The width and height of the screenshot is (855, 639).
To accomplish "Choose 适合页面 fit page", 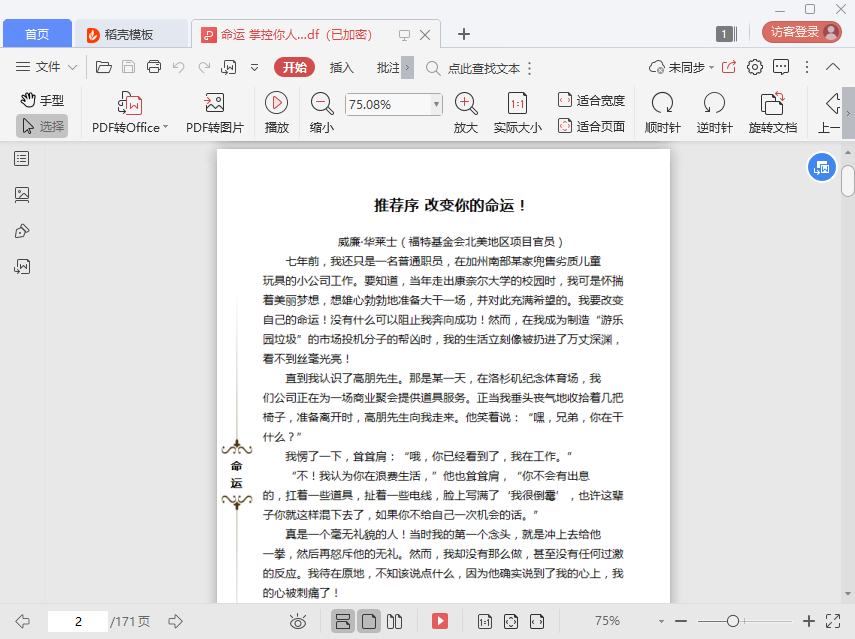I will (592, 126).
